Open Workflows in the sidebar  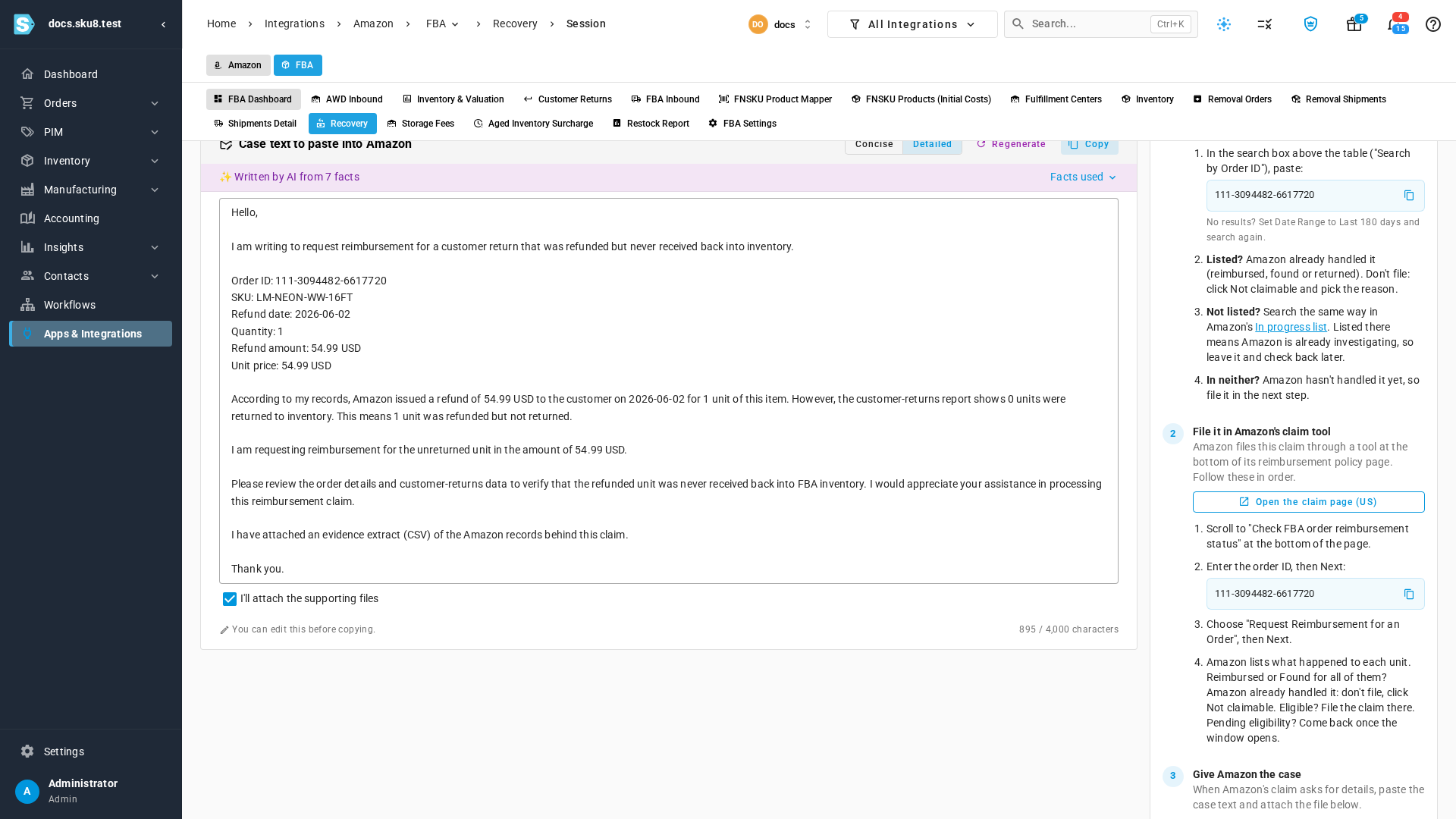[x=90, y=305]
